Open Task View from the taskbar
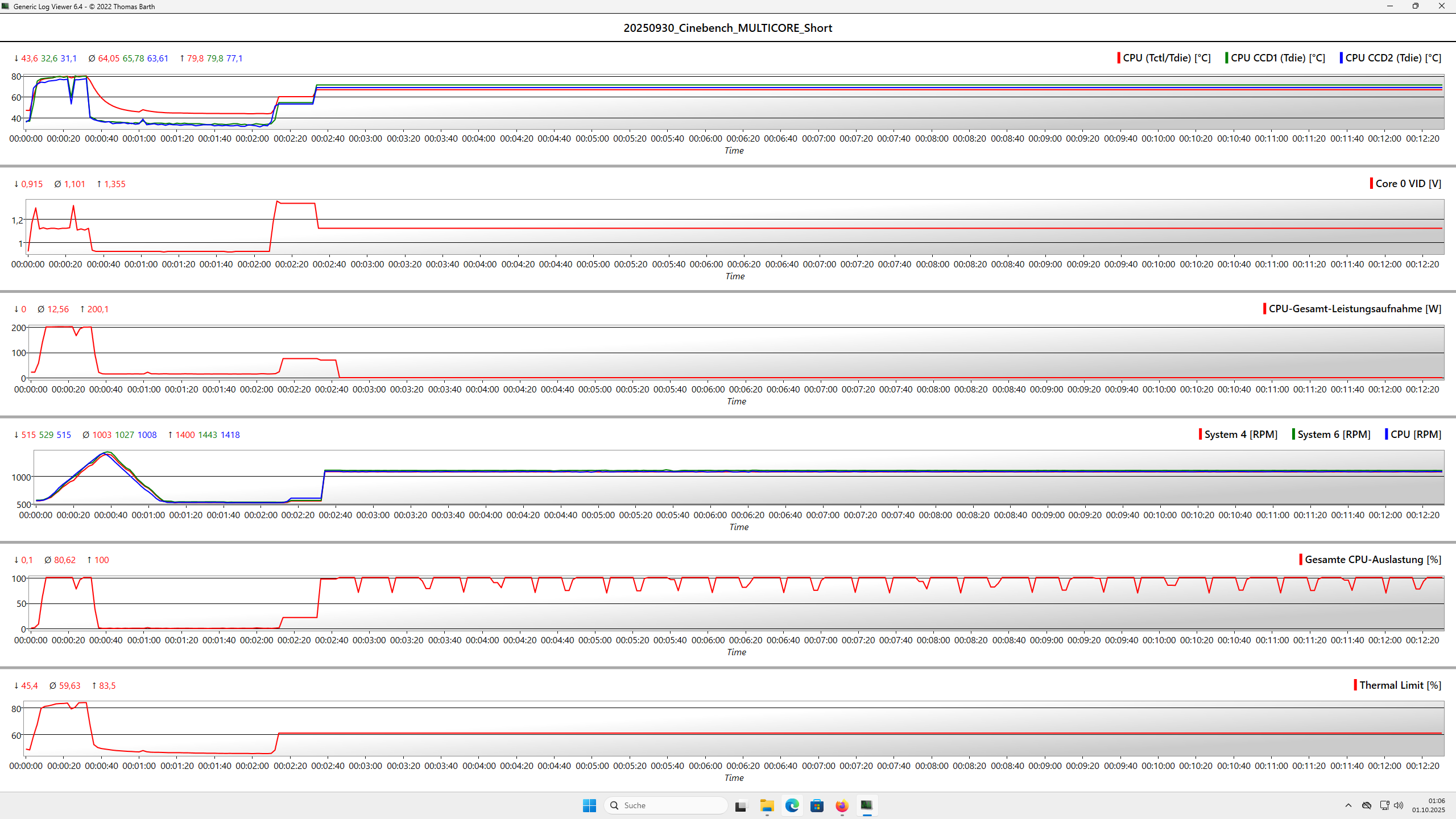 (x=740, y=805)
